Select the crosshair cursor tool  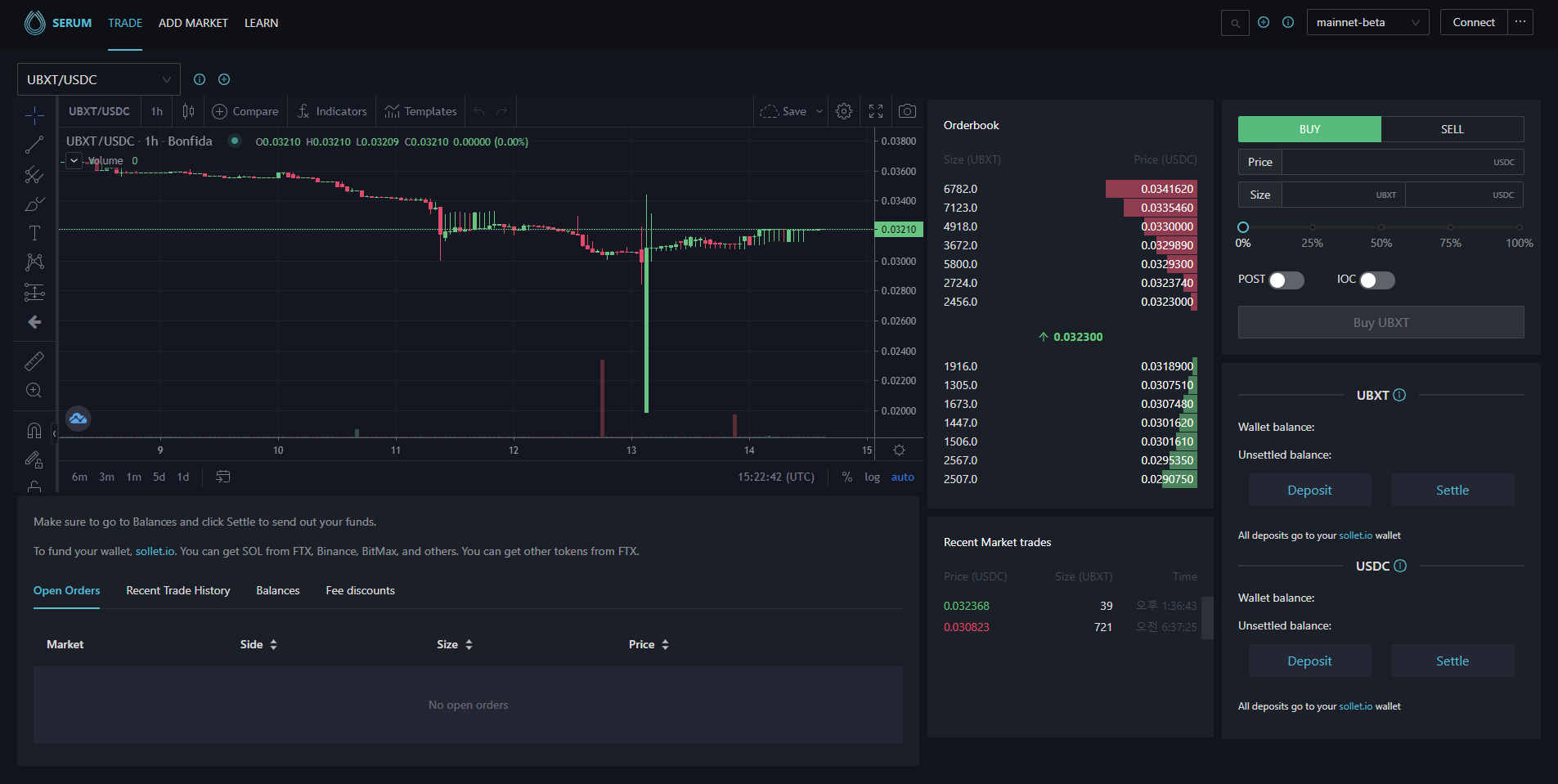pos(34,115)
